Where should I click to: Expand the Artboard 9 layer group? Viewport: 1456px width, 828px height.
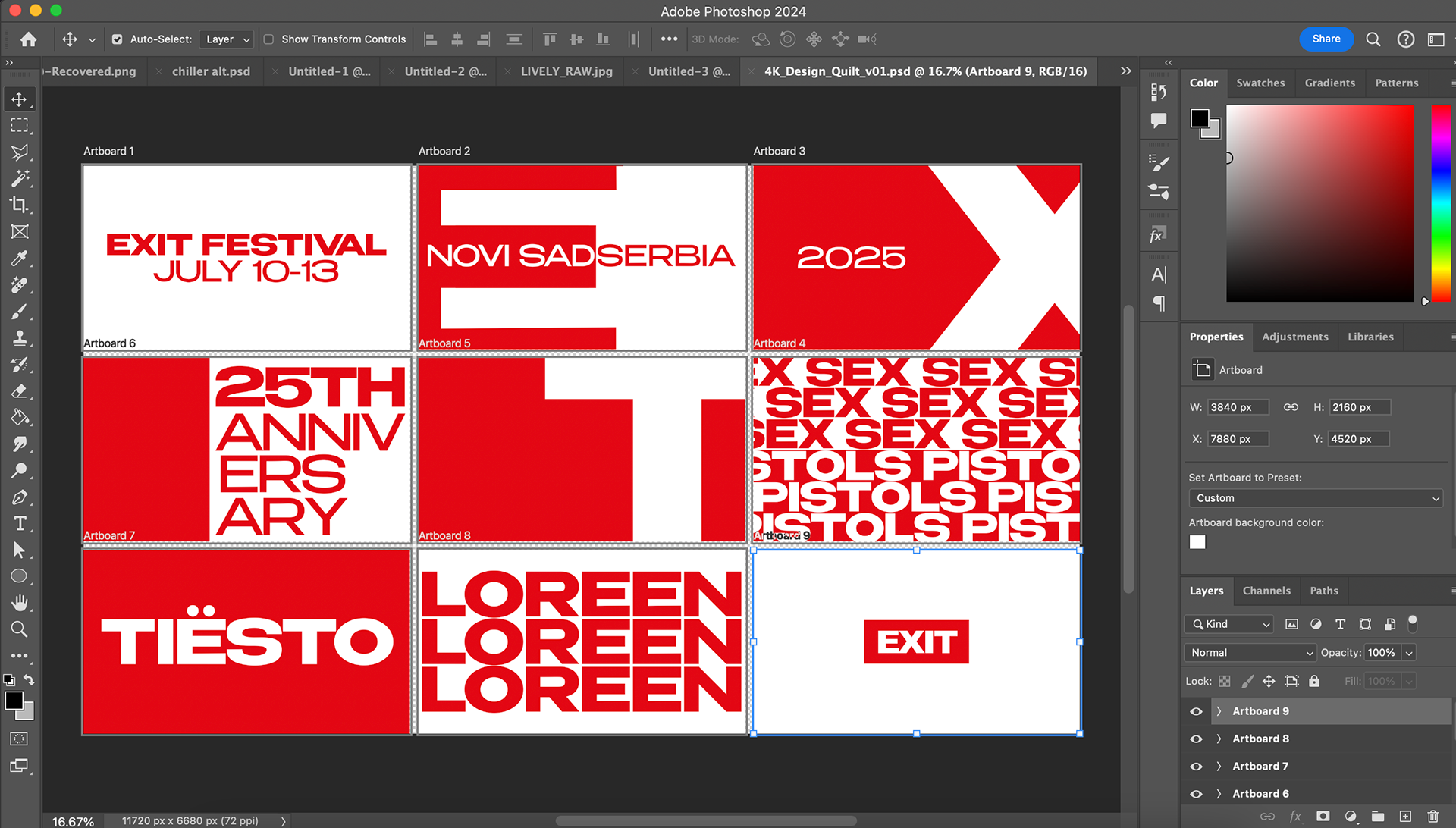click(x=1219, y=711)
